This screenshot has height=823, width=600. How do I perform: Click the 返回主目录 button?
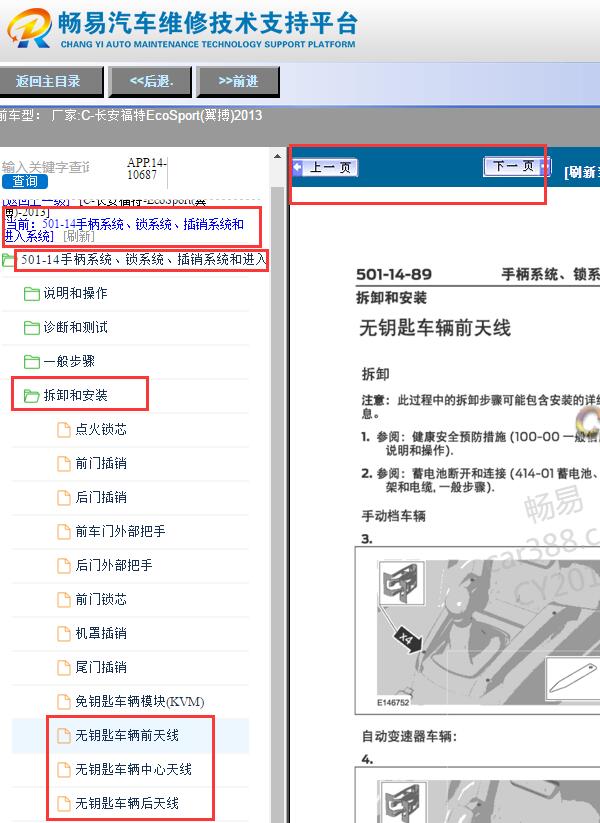click(x=50, y=81)
